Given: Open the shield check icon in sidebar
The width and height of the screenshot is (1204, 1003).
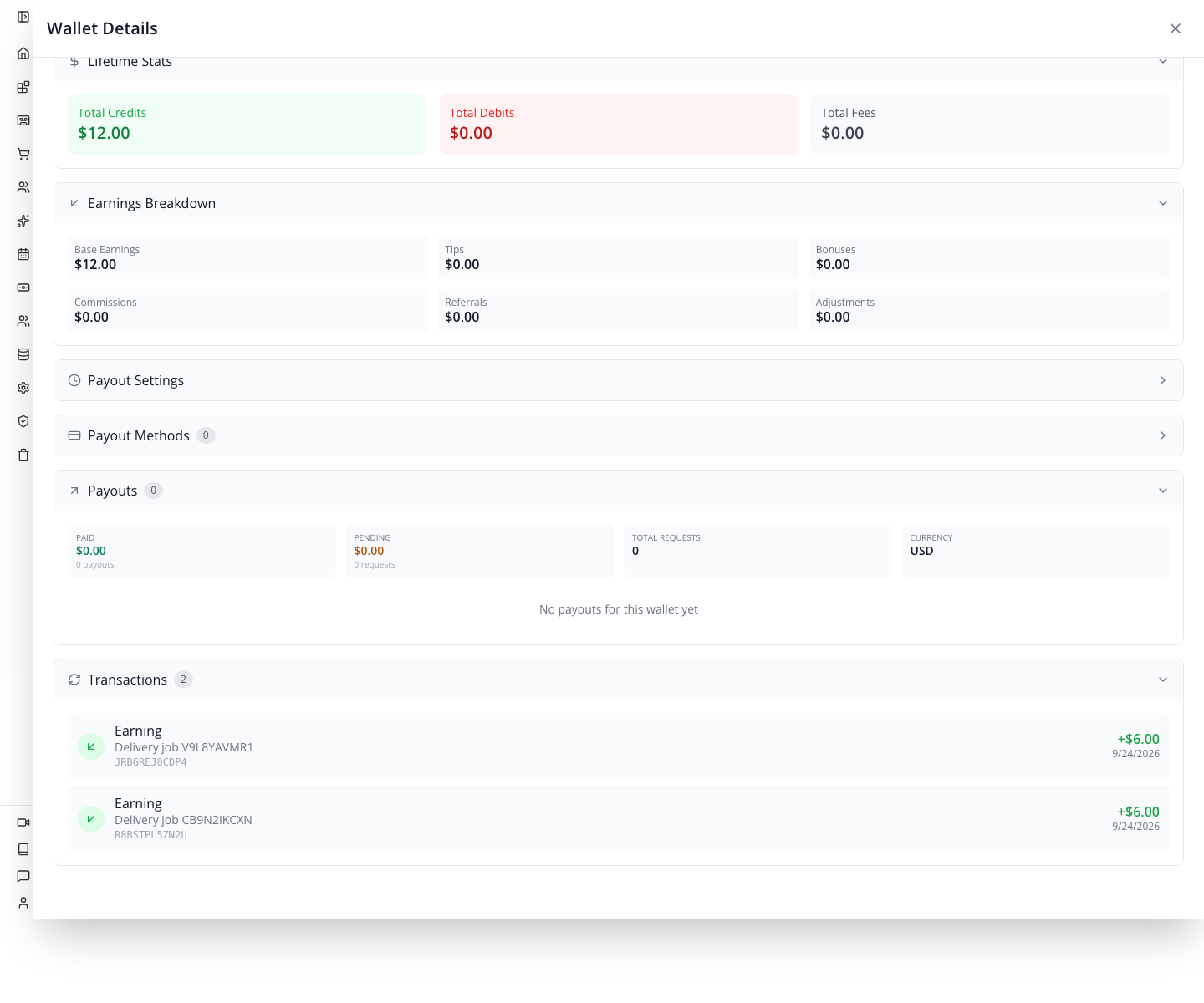Looking at the screenshot, I should coord(23,421).
